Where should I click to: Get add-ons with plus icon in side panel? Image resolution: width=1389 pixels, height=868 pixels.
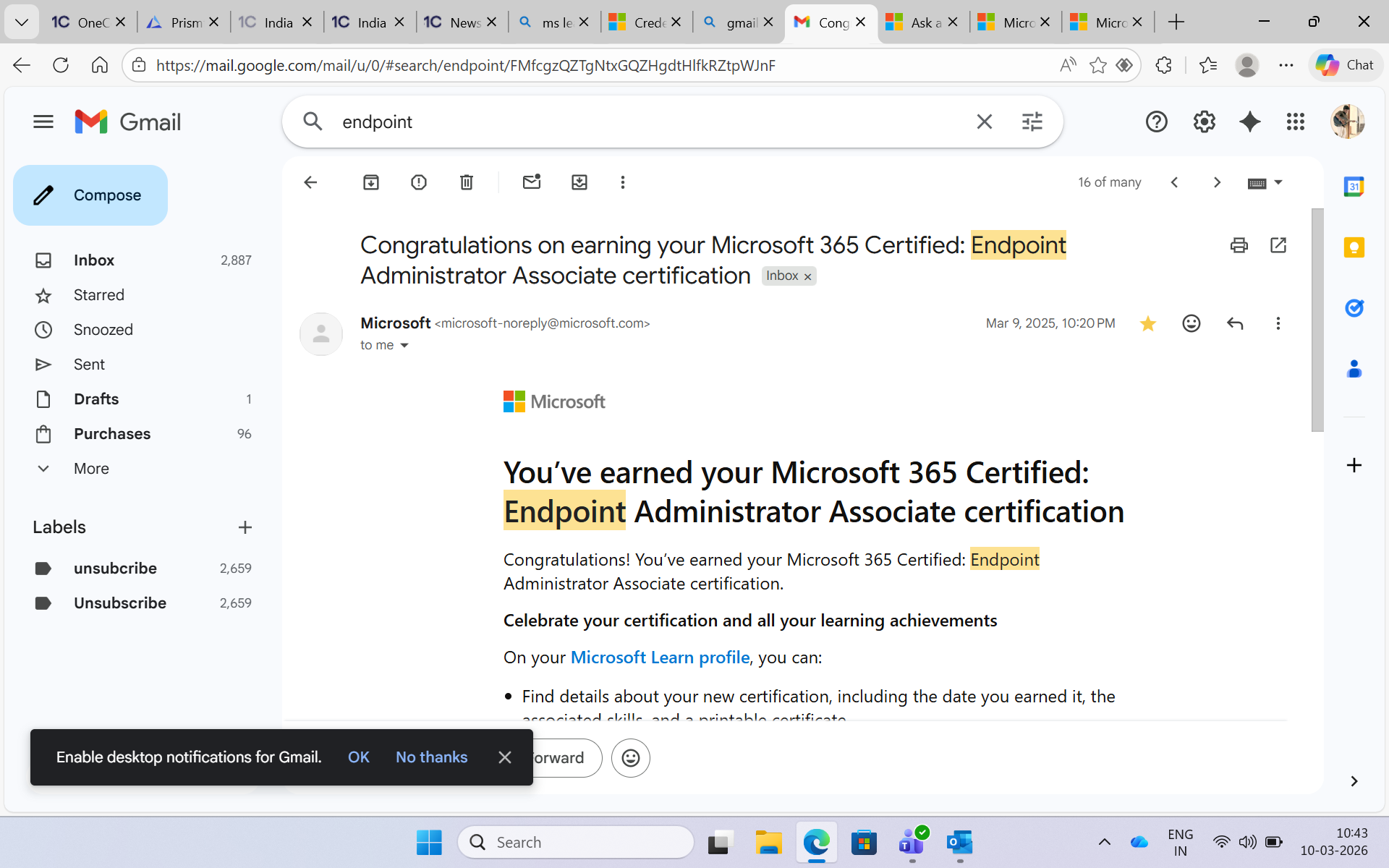click(x=1354, y=465)
